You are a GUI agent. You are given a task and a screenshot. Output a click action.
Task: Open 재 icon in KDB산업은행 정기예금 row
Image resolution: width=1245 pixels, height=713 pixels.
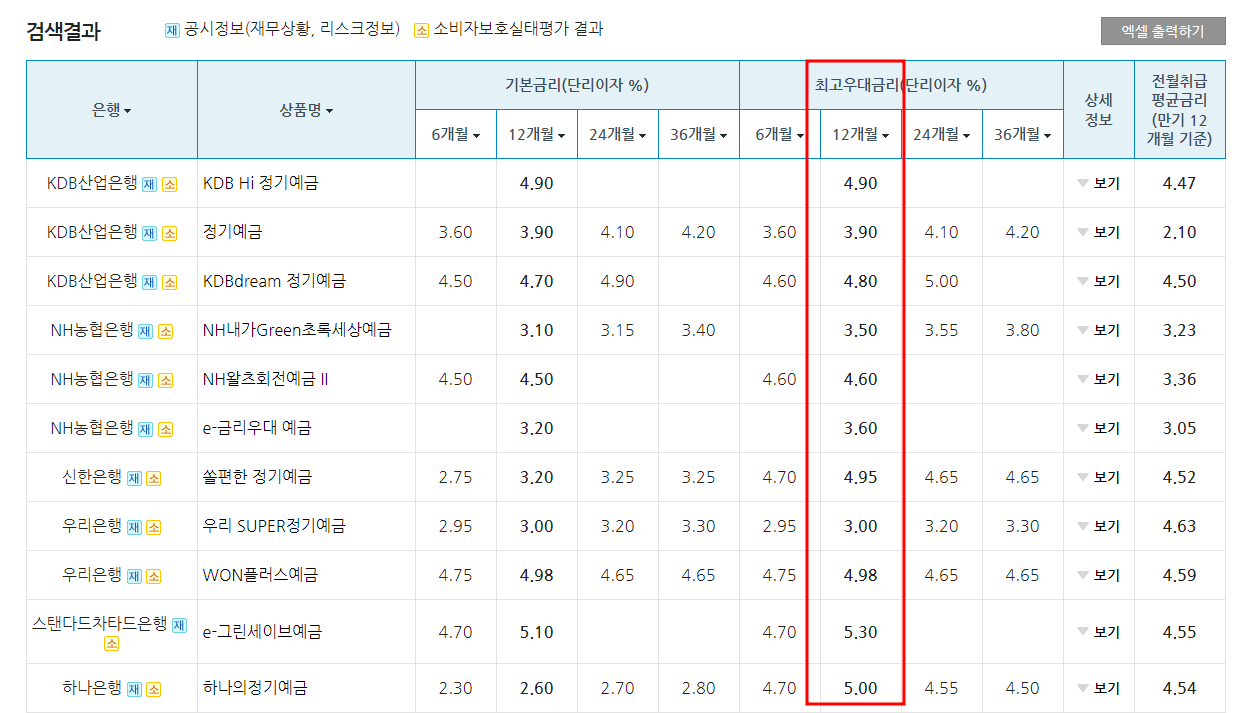pos(149,233)
